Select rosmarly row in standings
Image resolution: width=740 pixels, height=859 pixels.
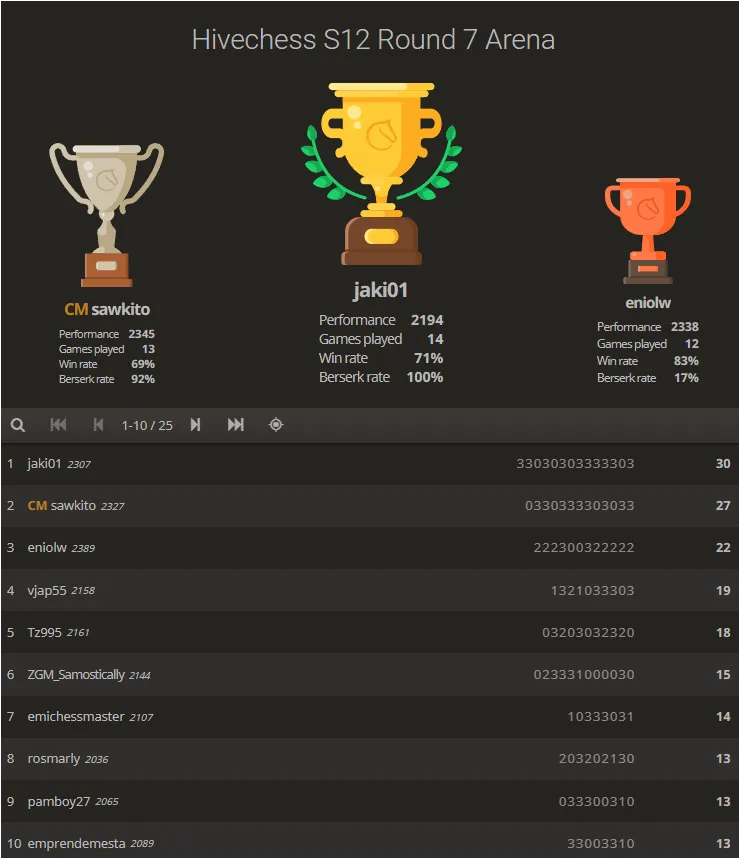pyautogui.click(x=370, y=759)
